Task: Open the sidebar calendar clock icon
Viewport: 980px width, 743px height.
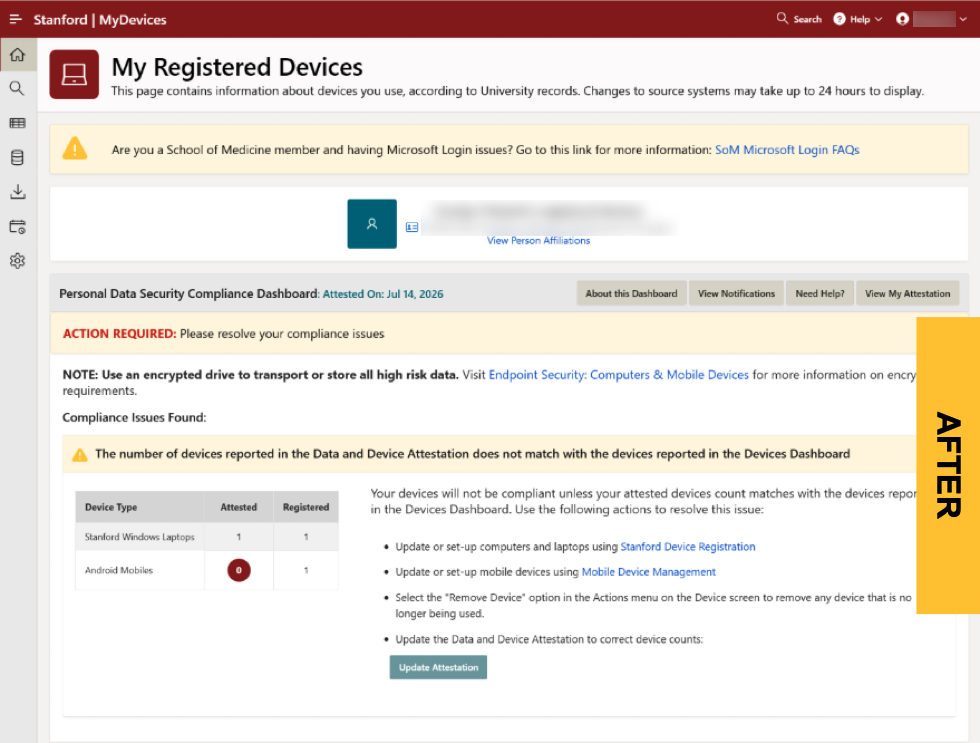Action: pyautogui.click(x=18, y=226)
